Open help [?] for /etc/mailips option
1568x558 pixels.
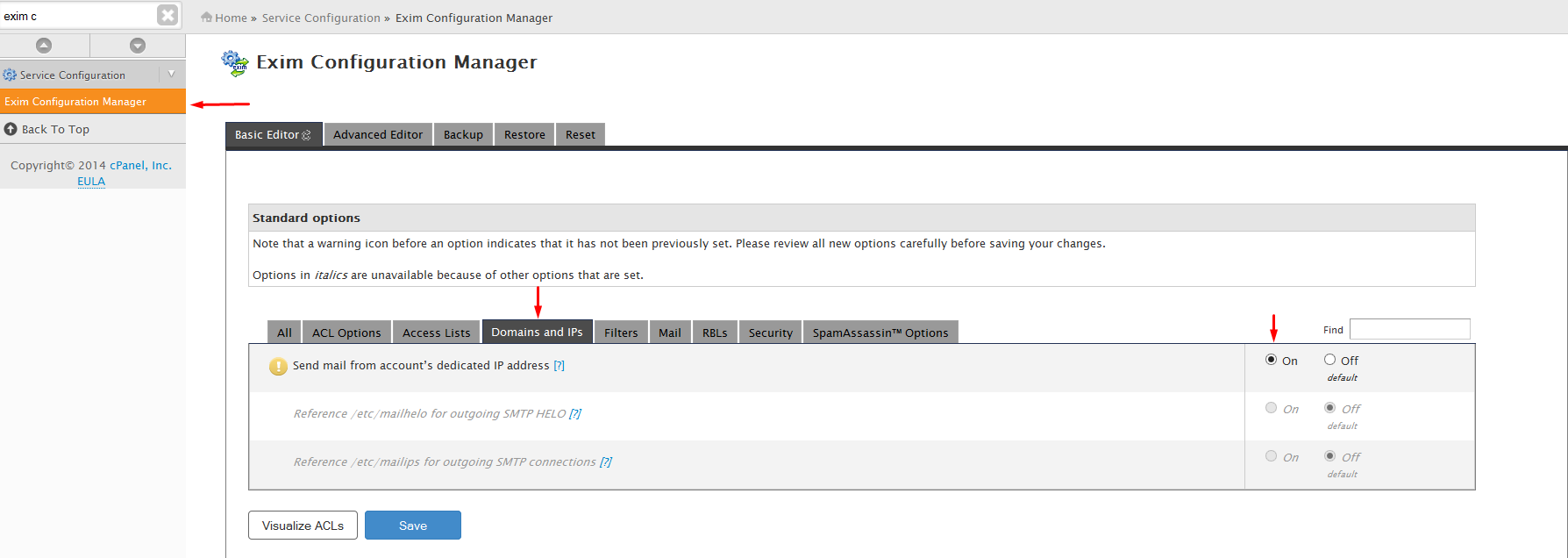606,462
